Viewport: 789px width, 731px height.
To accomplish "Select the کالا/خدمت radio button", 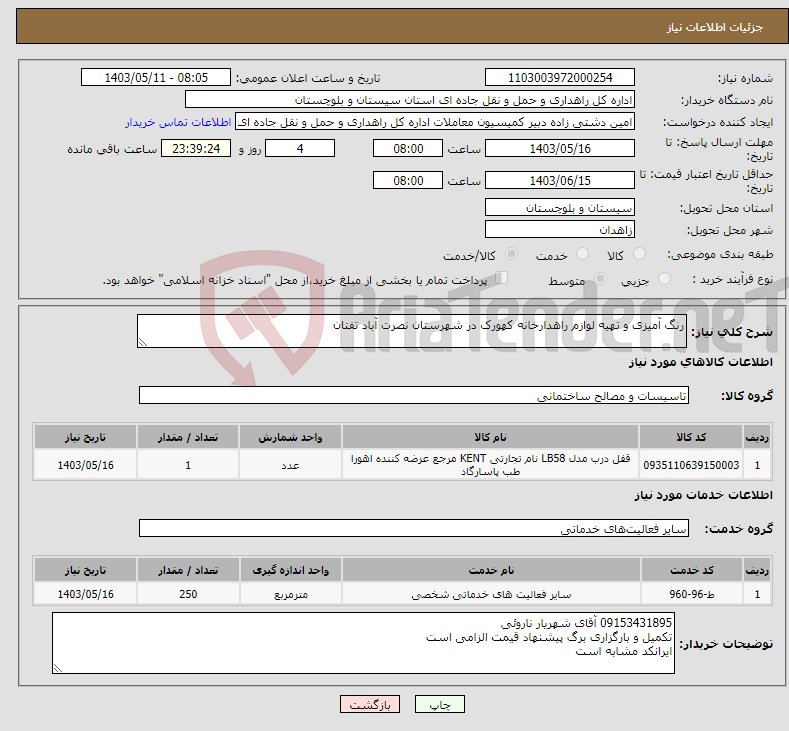I will [511, 254].
